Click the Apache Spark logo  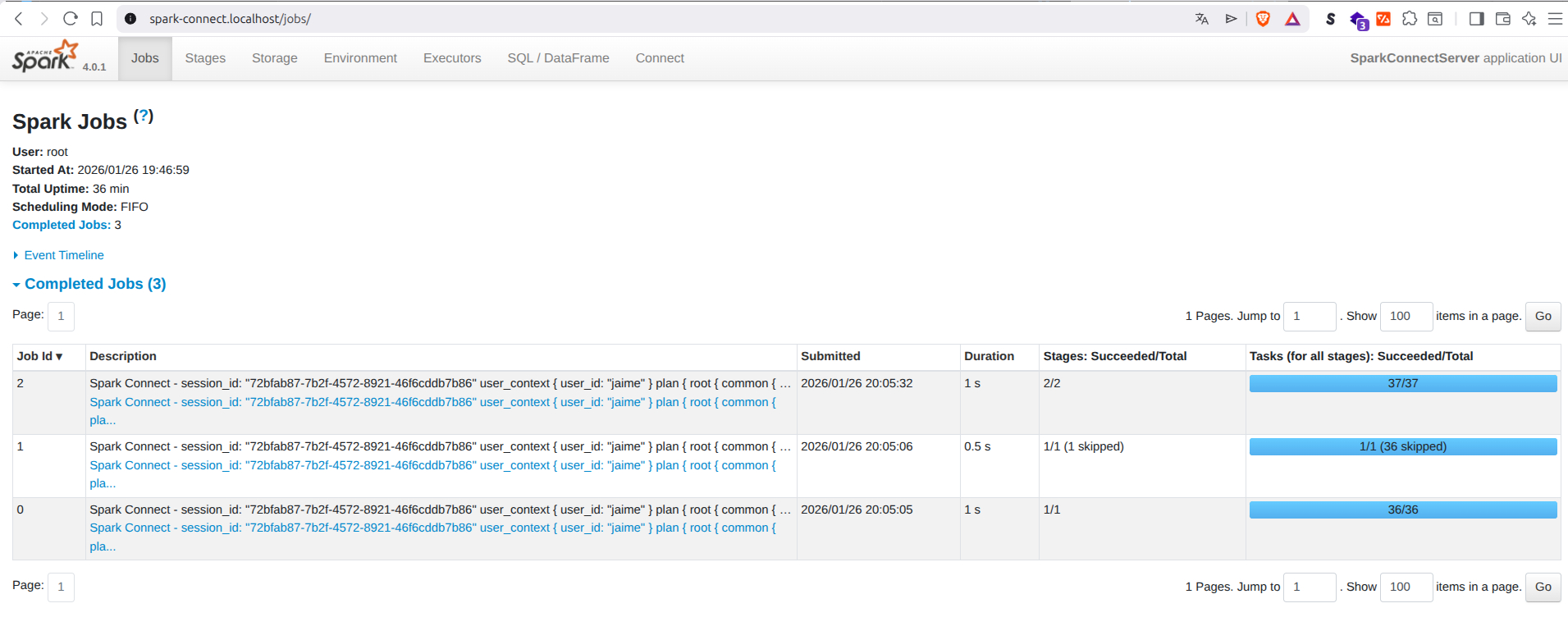[x=46, y=57]
